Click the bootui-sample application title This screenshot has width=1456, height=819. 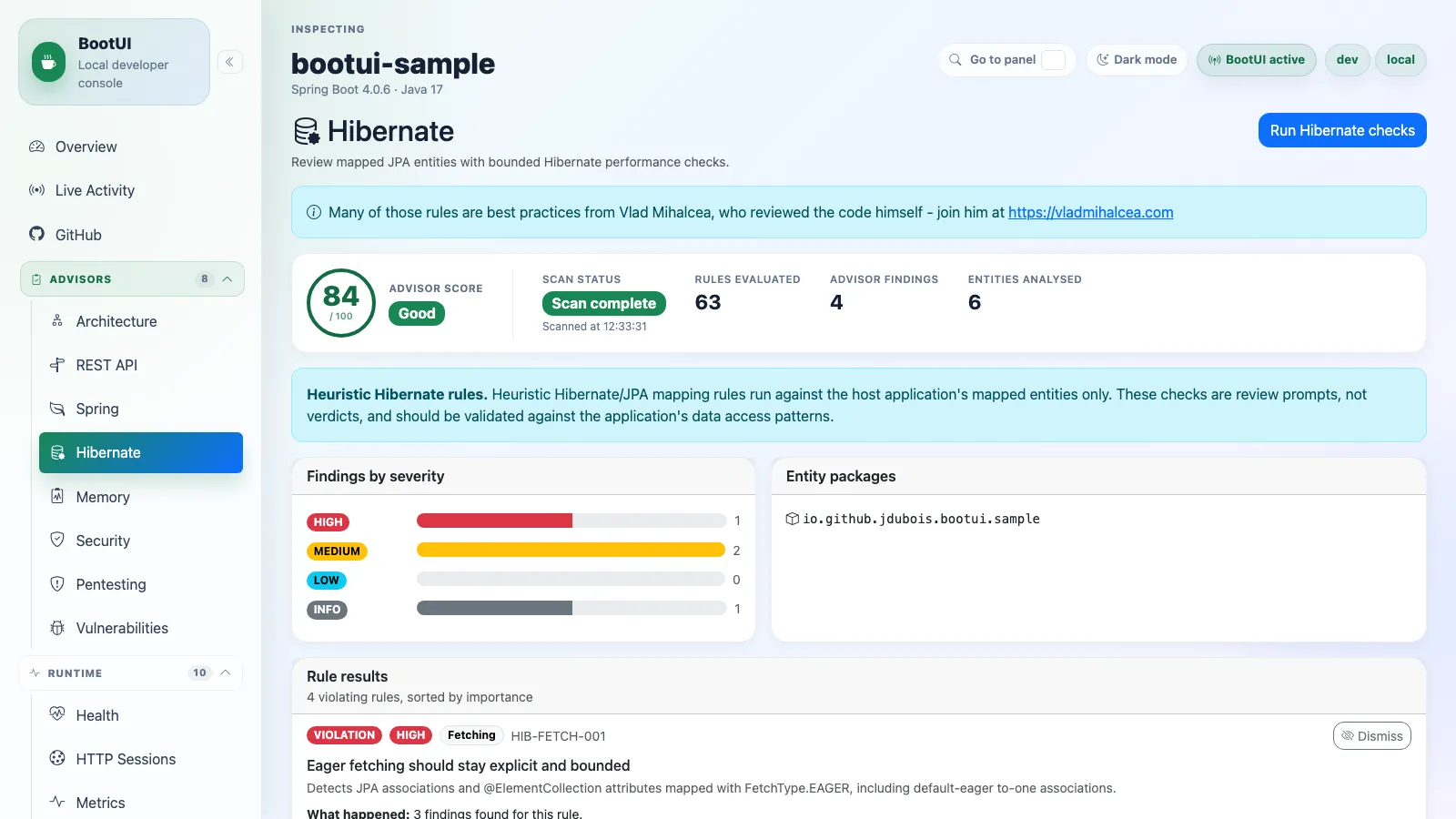click(393, 64)
